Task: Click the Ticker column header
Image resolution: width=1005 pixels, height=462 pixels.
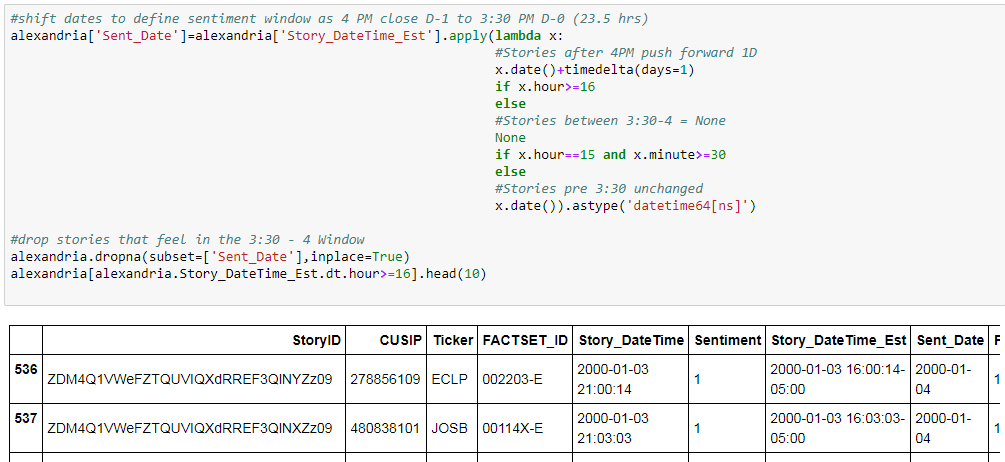Action: tap(453, 340)
